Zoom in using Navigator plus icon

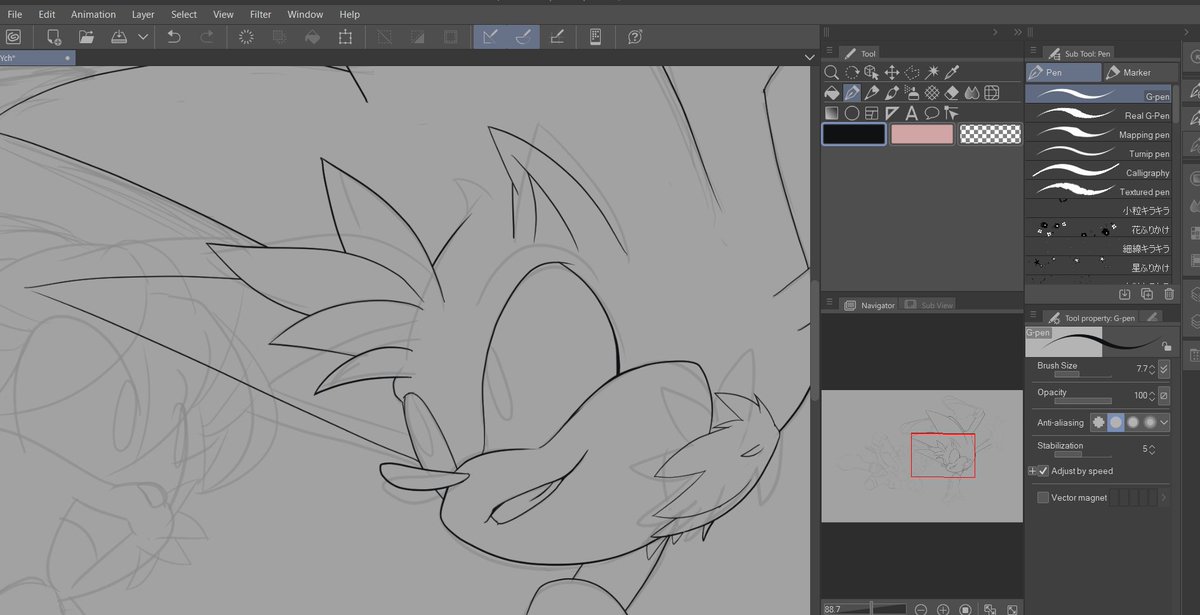coord(943,608)
